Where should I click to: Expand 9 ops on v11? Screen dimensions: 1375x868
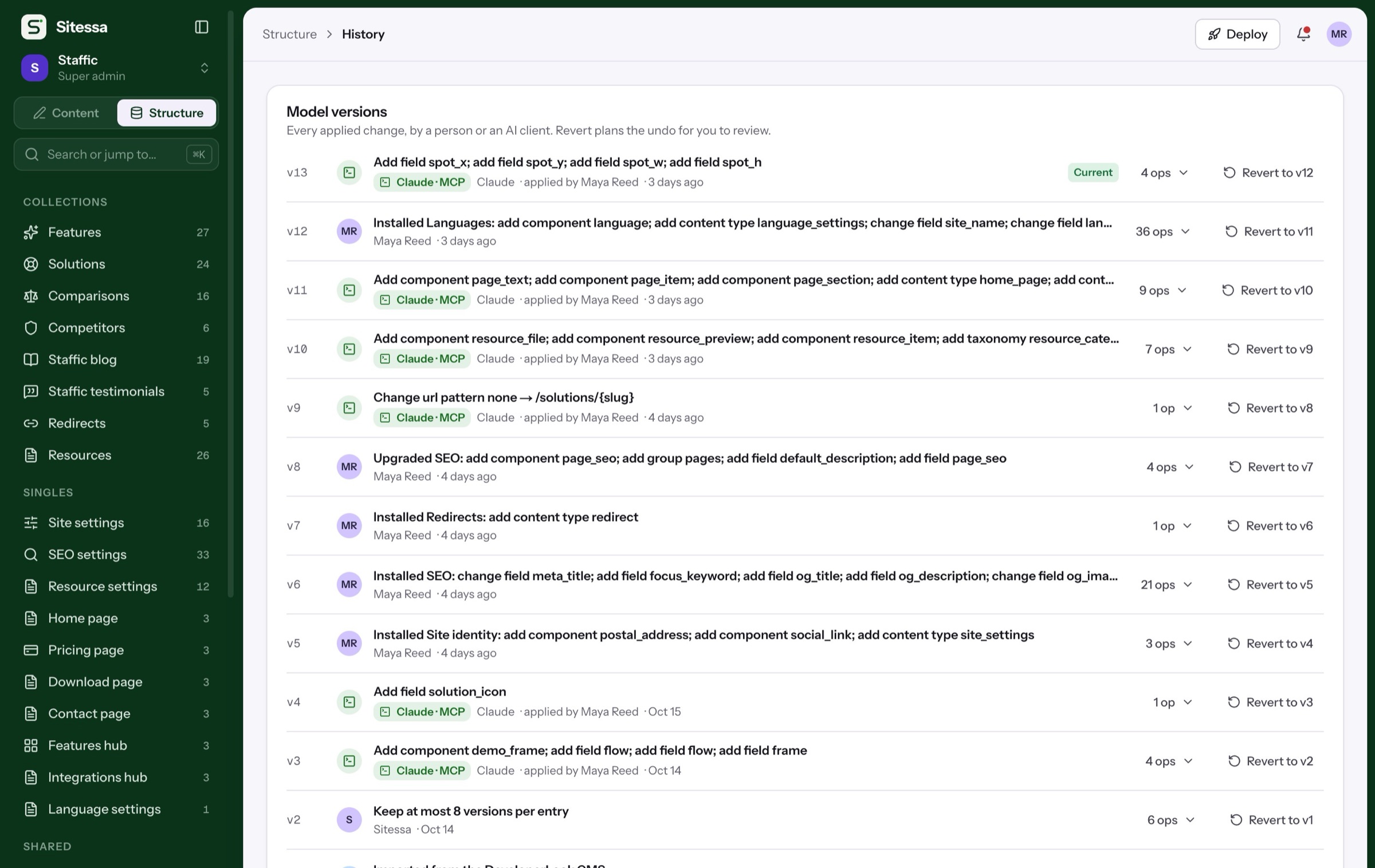1162,290
